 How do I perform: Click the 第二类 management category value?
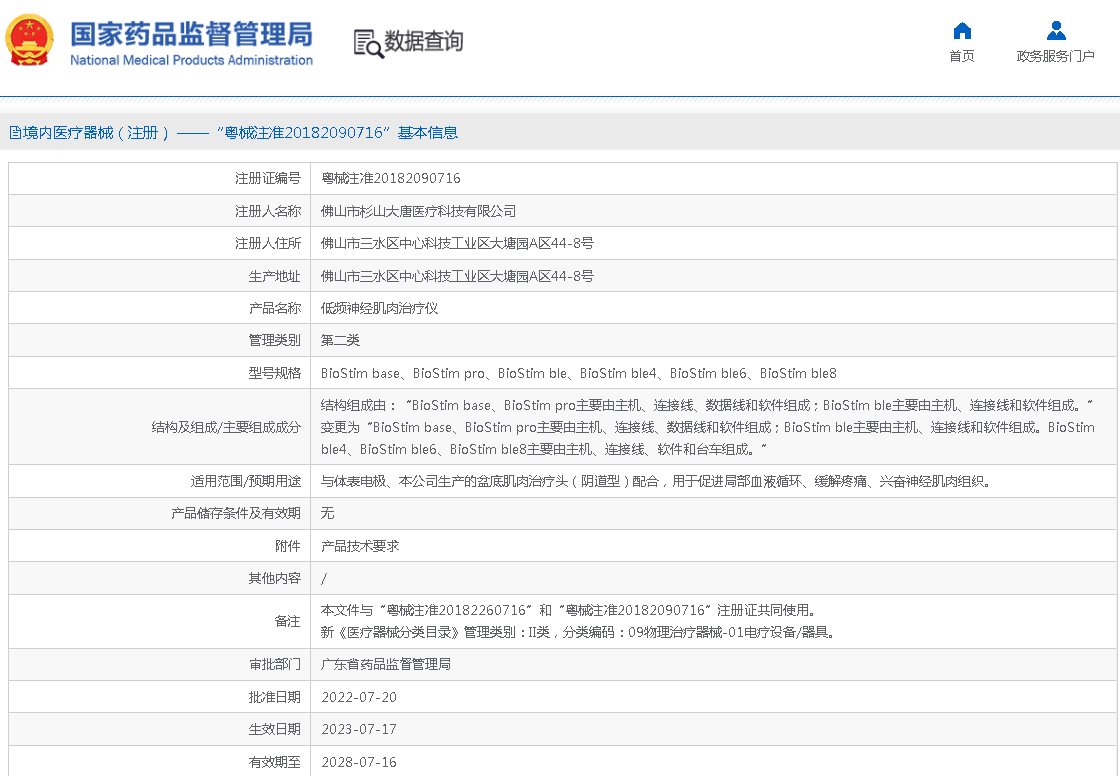coord(340,340)
